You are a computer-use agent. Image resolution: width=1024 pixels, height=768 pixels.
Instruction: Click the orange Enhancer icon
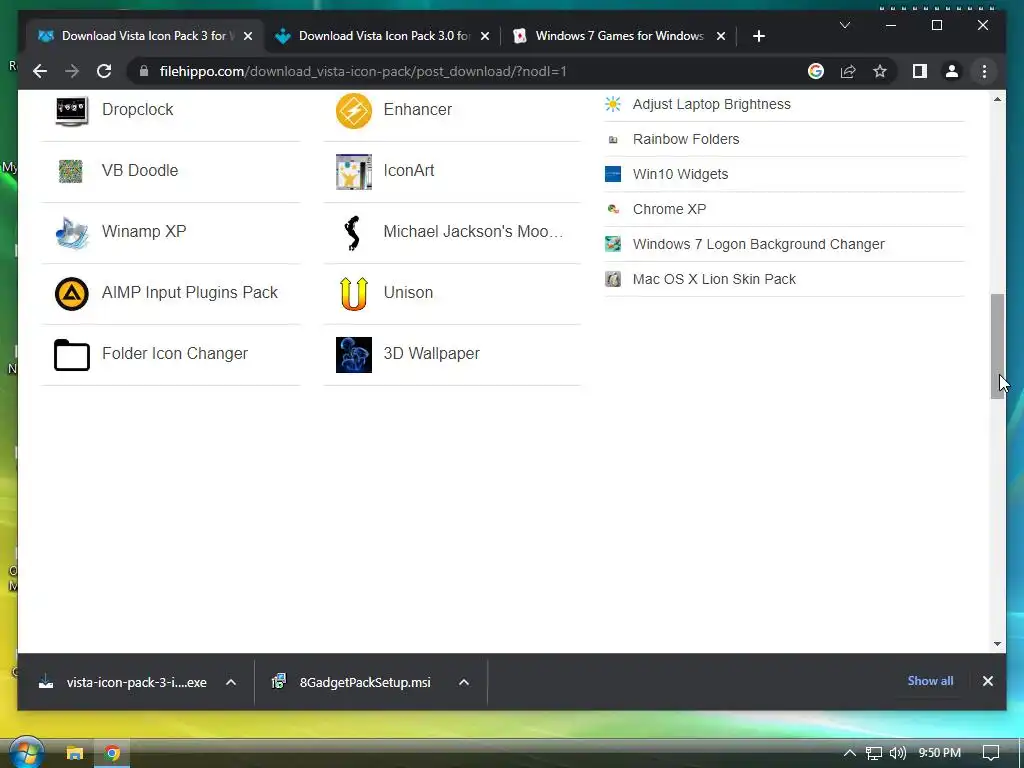pyautogui.click(x=353, y=110)
